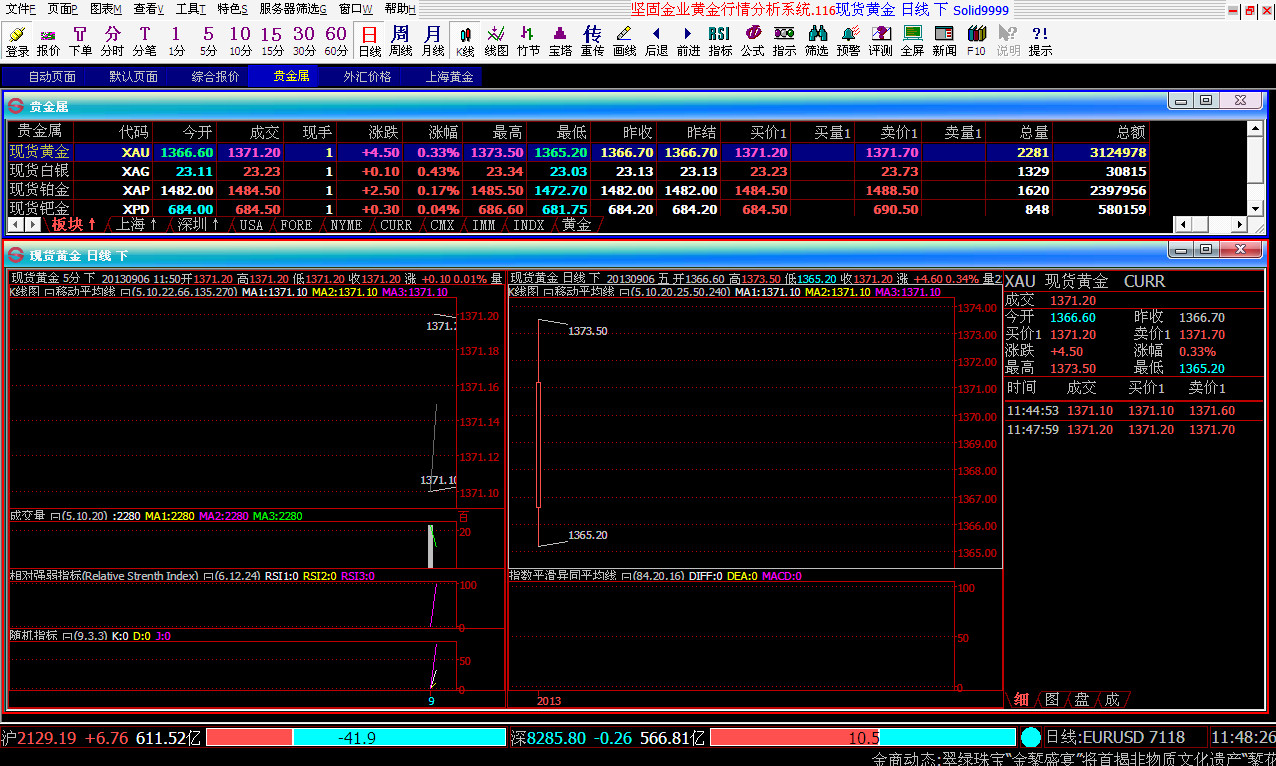Switch to 全屏 full screen icon
Viewport: 1276px width, 766px height.
tap(912, 41)
